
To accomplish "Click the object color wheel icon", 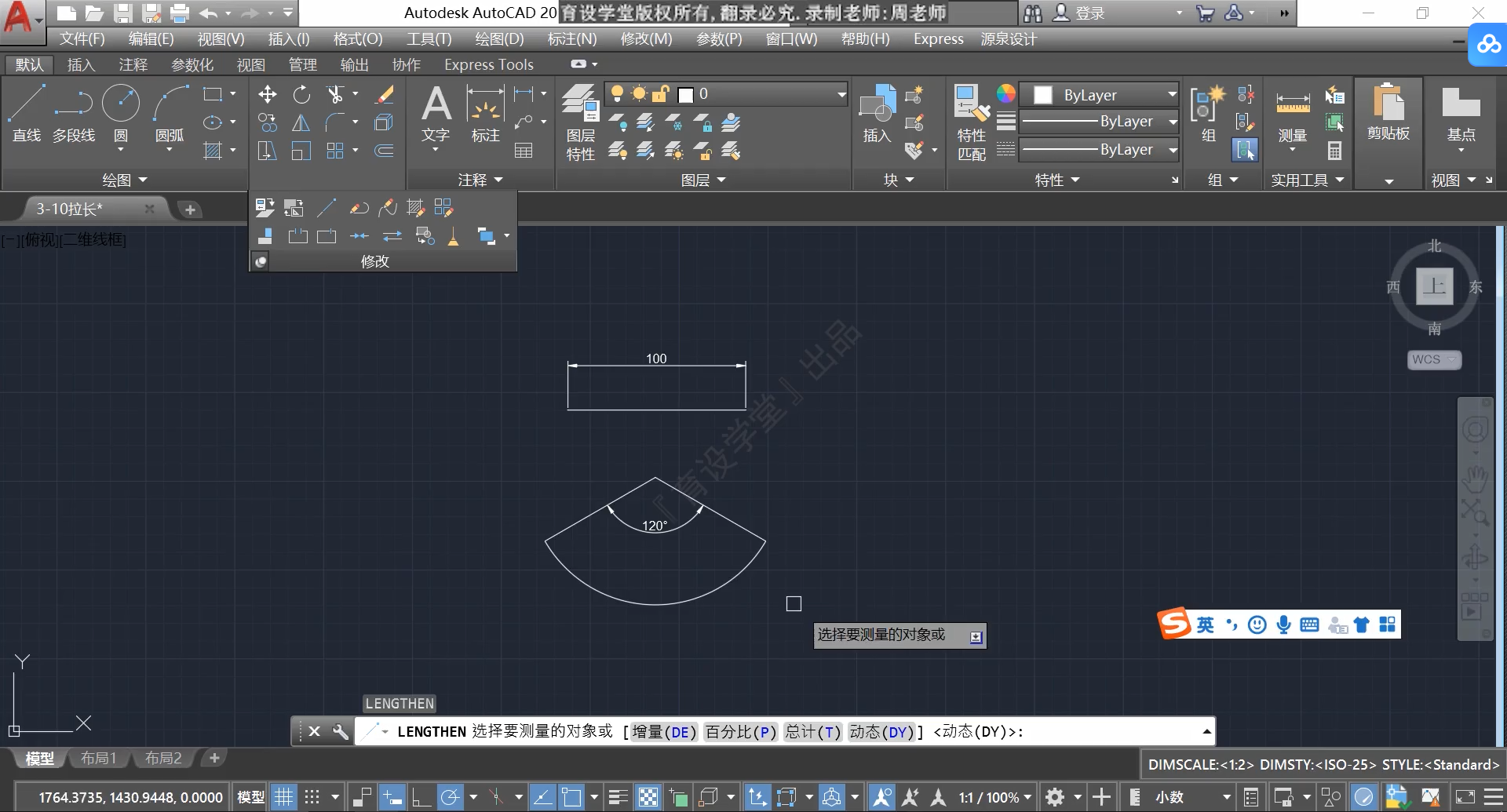I will 1005,94.
